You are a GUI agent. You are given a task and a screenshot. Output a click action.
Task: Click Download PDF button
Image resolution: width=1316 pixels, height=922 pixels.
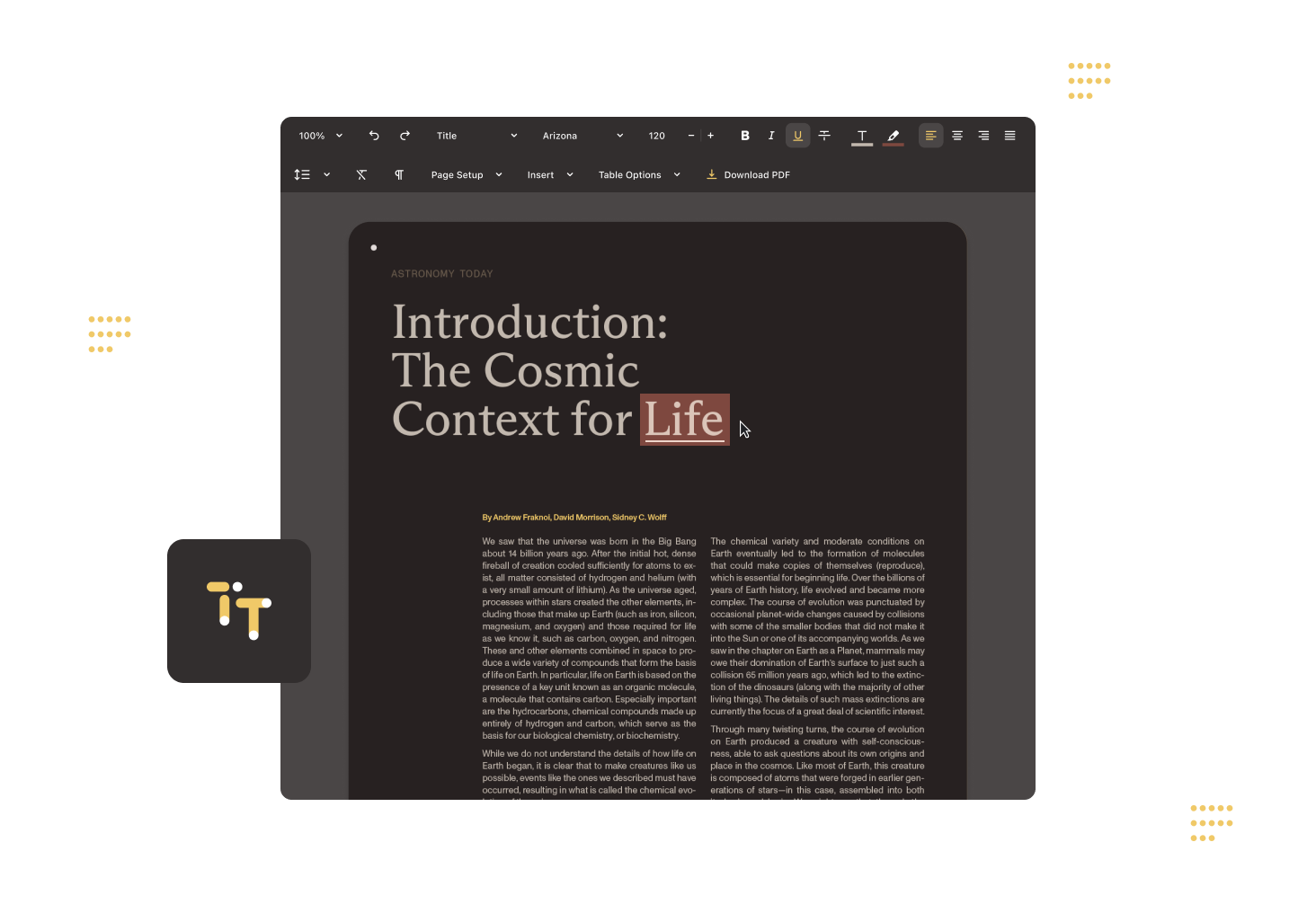[748, 175]
